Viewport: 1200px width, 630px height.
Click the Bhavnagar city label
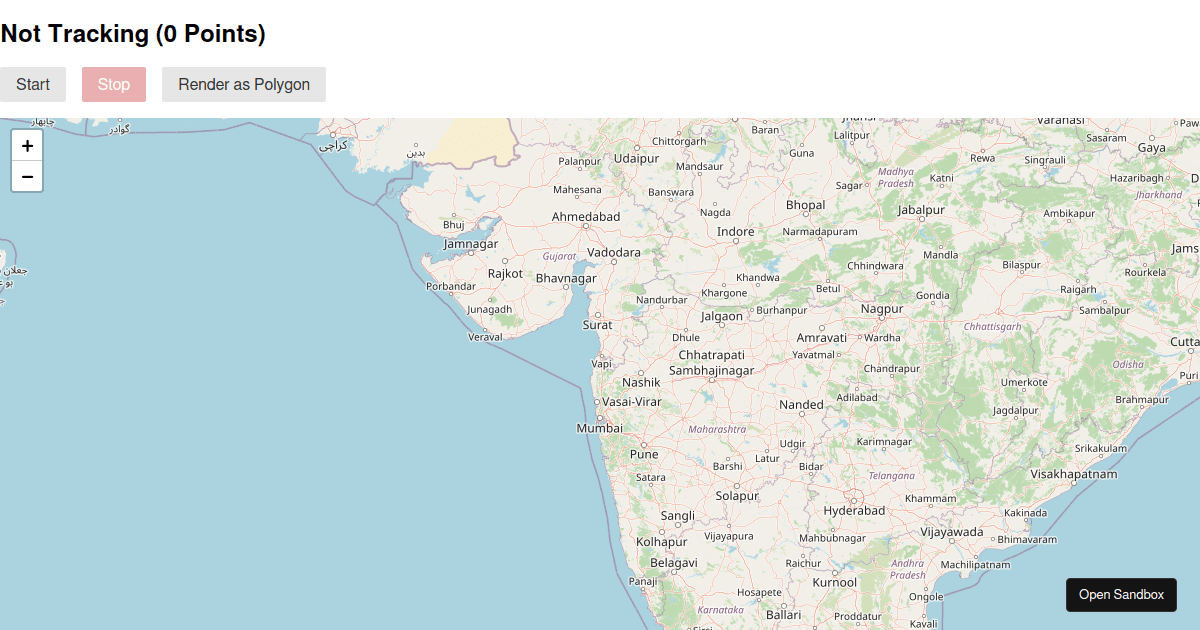point(566,278)
